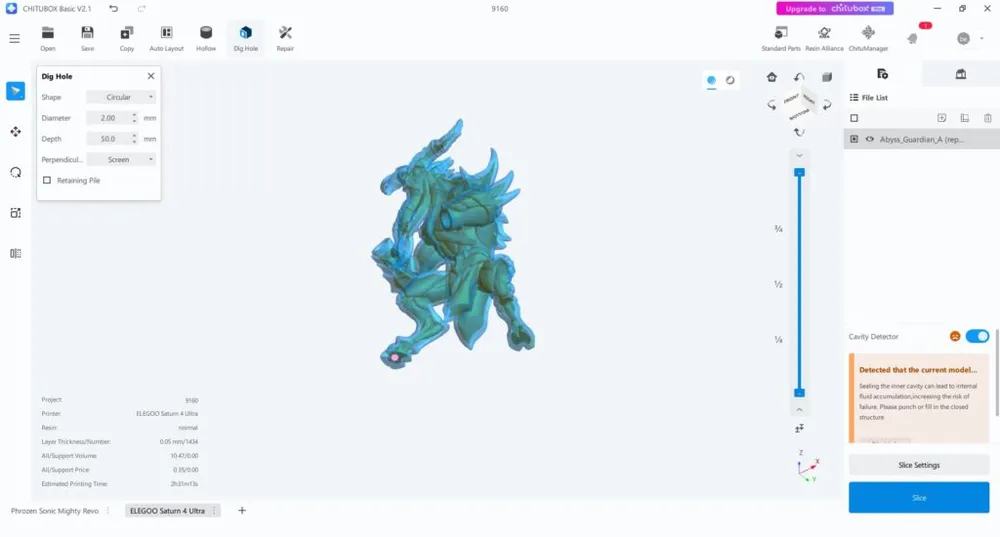Open the Repair tool

[285, 34]
